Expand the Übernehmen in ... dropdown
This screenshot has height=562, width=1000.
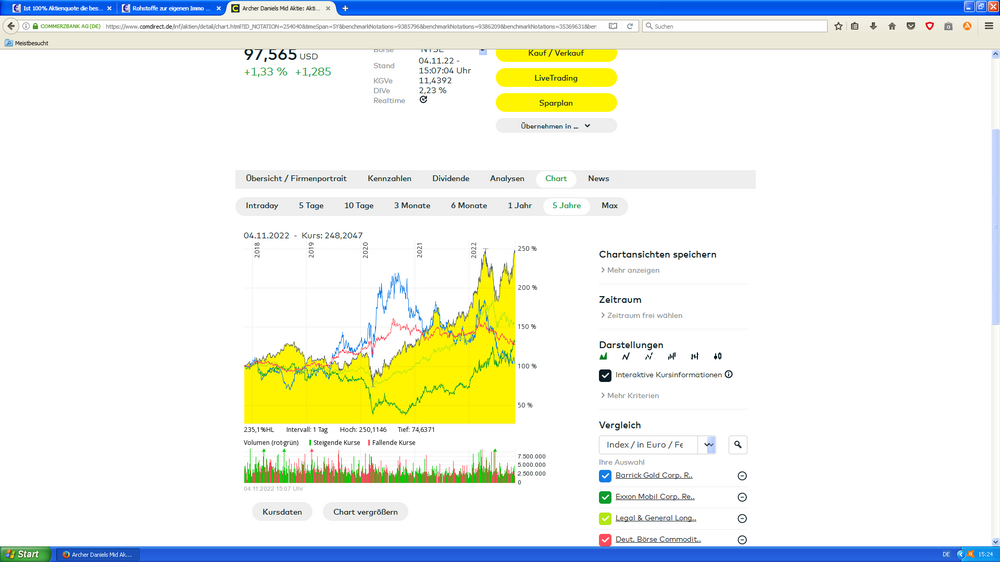(555, 126)
